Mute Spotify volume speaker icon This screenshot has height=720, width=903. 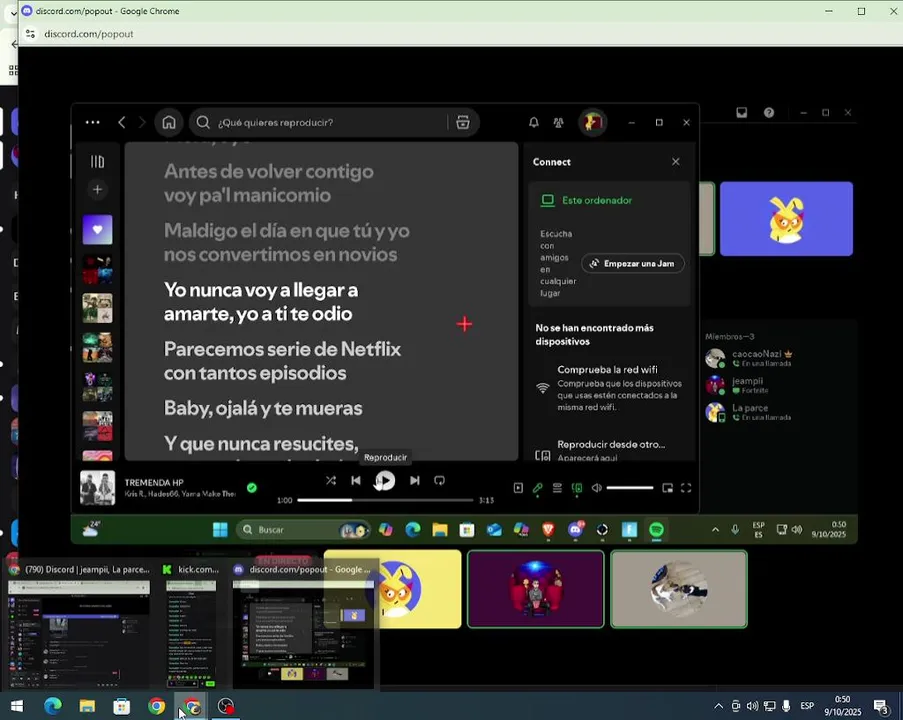597,488
